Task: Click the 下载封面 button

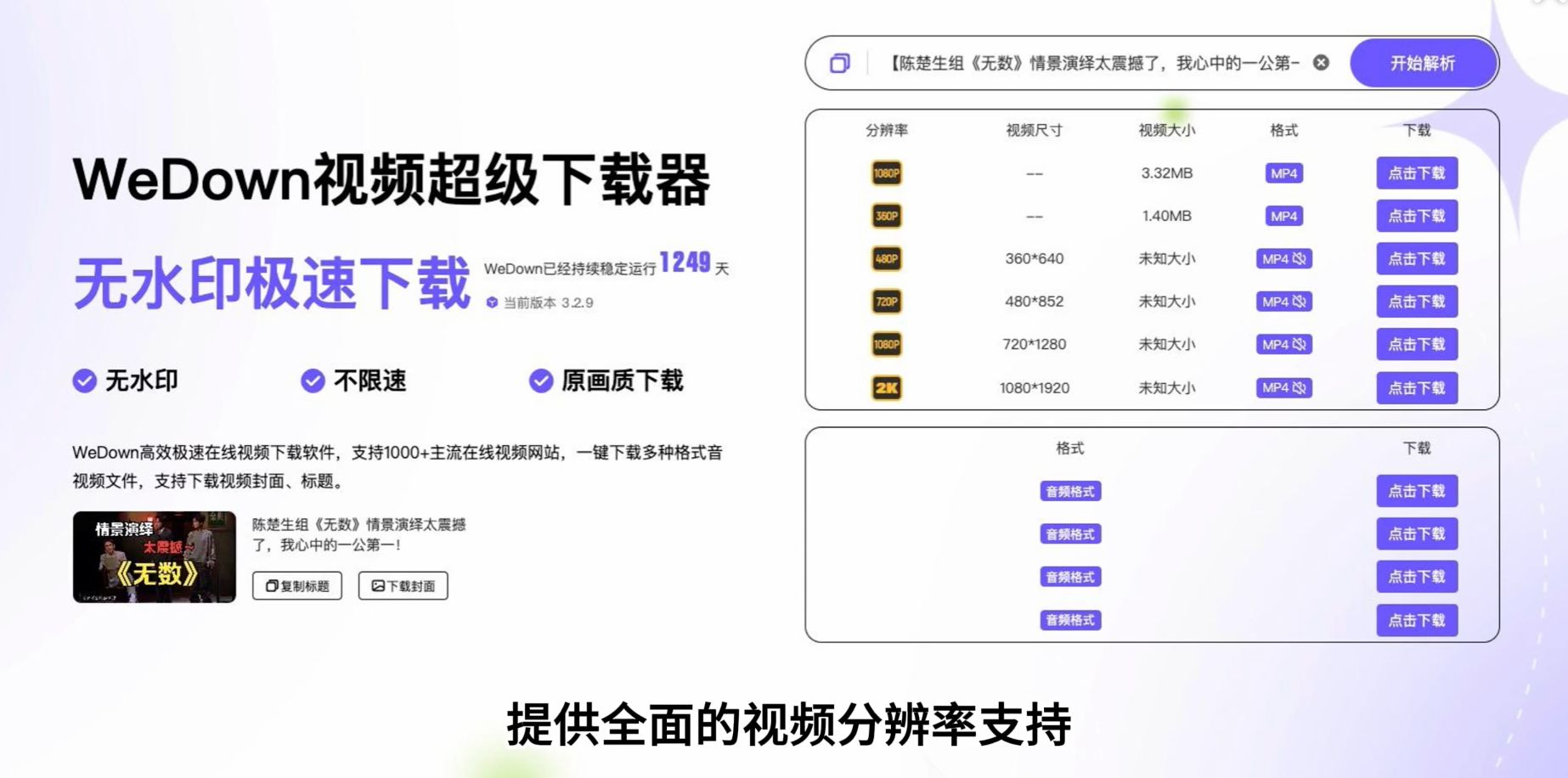Action: click(403, 586)
